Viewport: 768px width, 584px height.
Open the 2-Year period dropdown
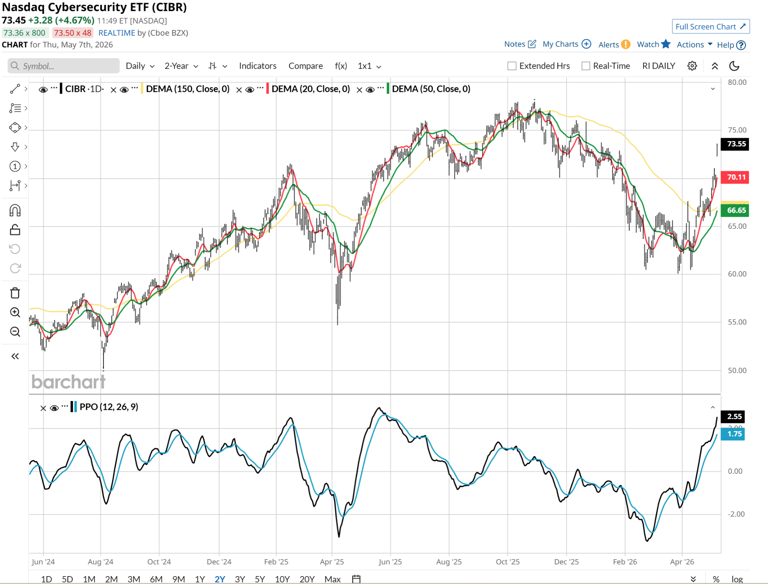pos(181,66)
